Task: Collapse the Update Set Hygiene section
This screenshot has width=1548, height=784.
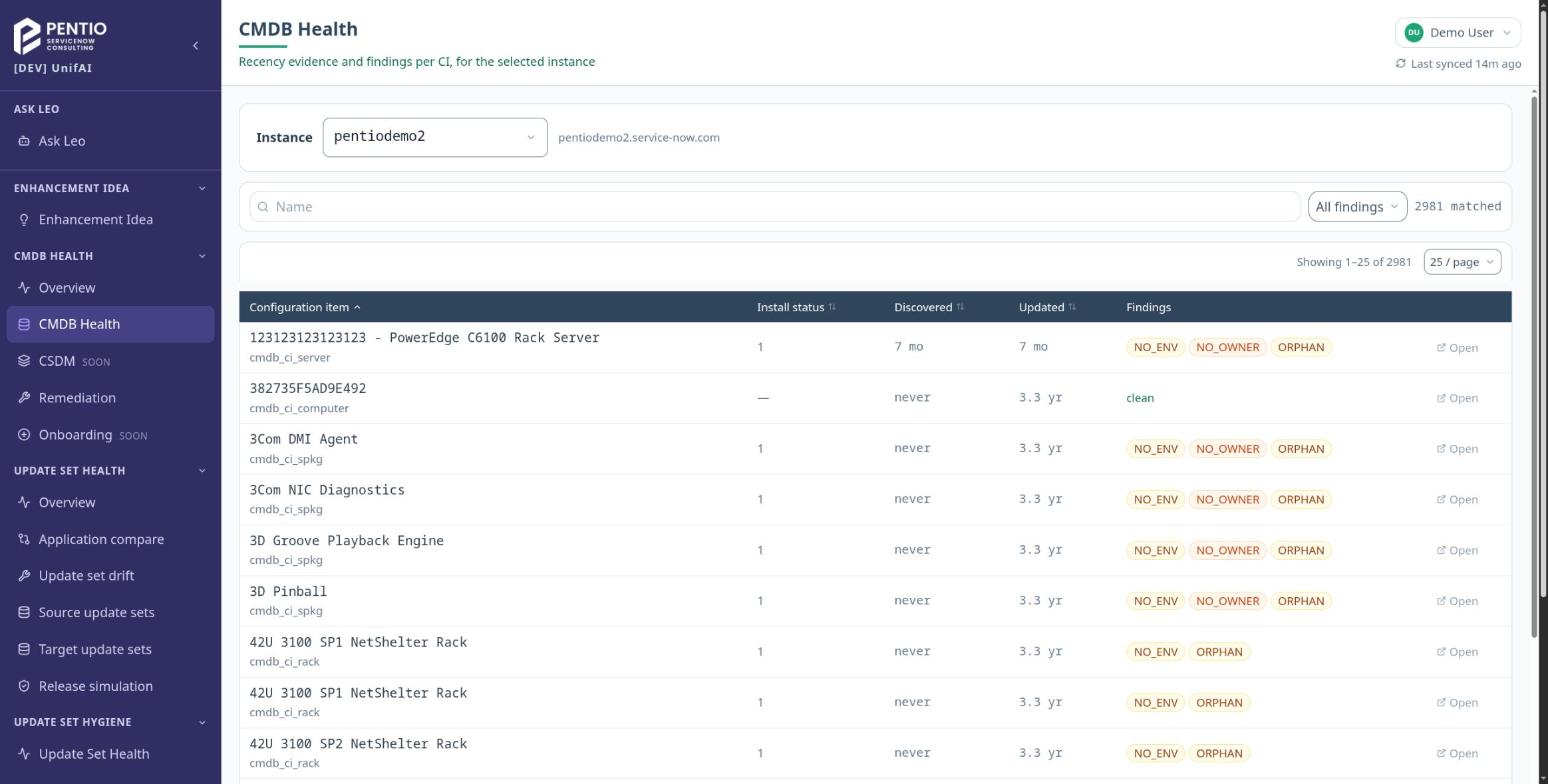Action: [202, 722]
